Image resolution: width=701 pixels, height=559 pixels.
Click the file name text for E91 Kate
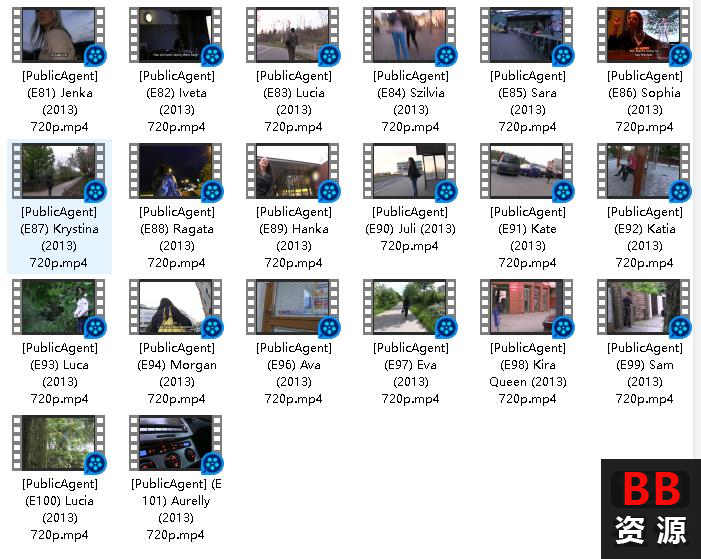tap(528, 237)
